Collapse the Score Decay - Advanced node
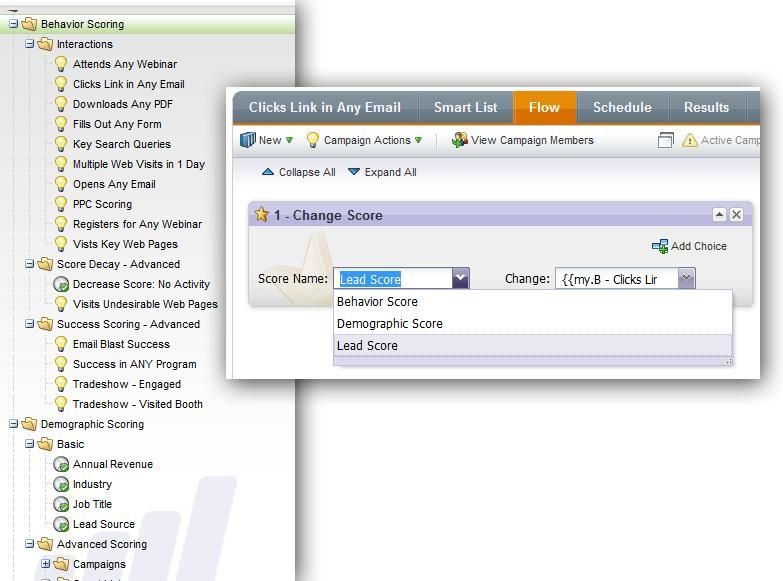 click(x=29, y=263)
